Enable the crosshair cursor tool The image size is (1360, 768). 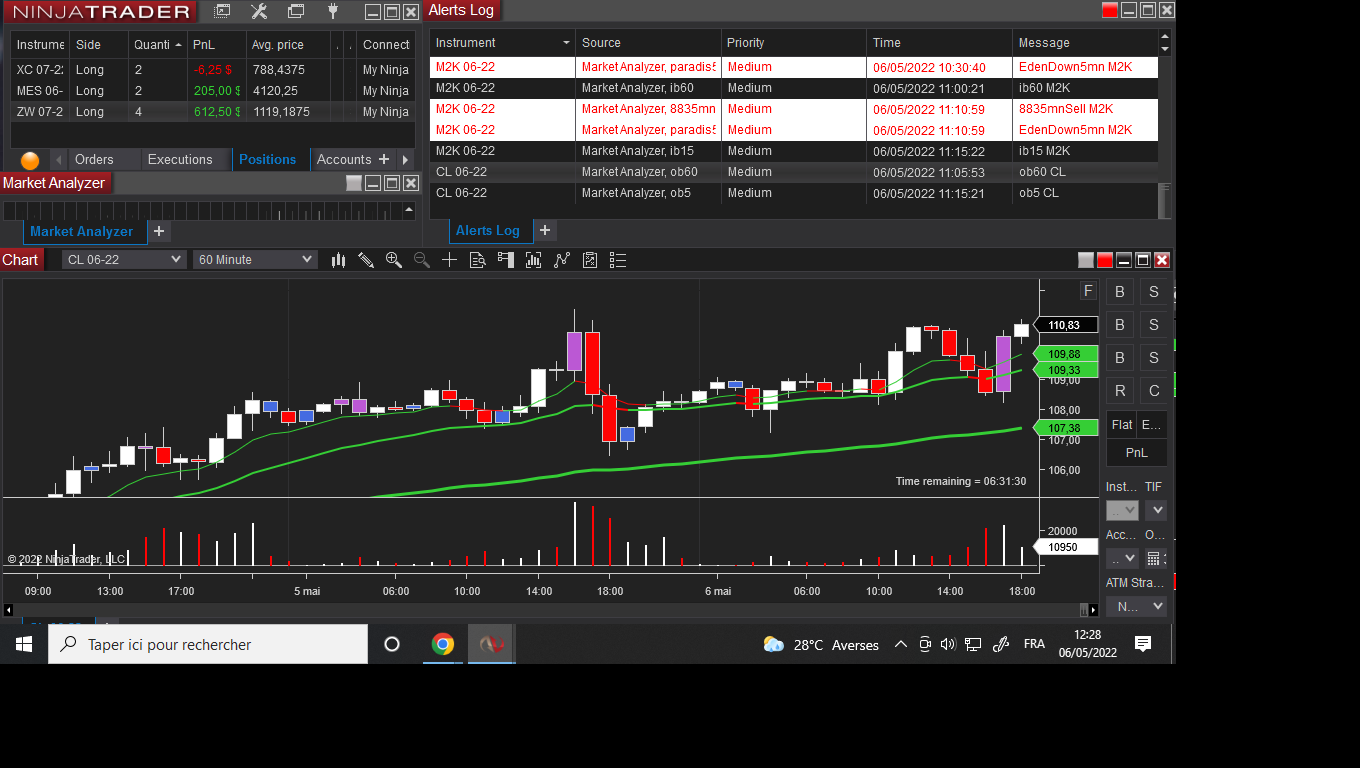pos(450,260)
